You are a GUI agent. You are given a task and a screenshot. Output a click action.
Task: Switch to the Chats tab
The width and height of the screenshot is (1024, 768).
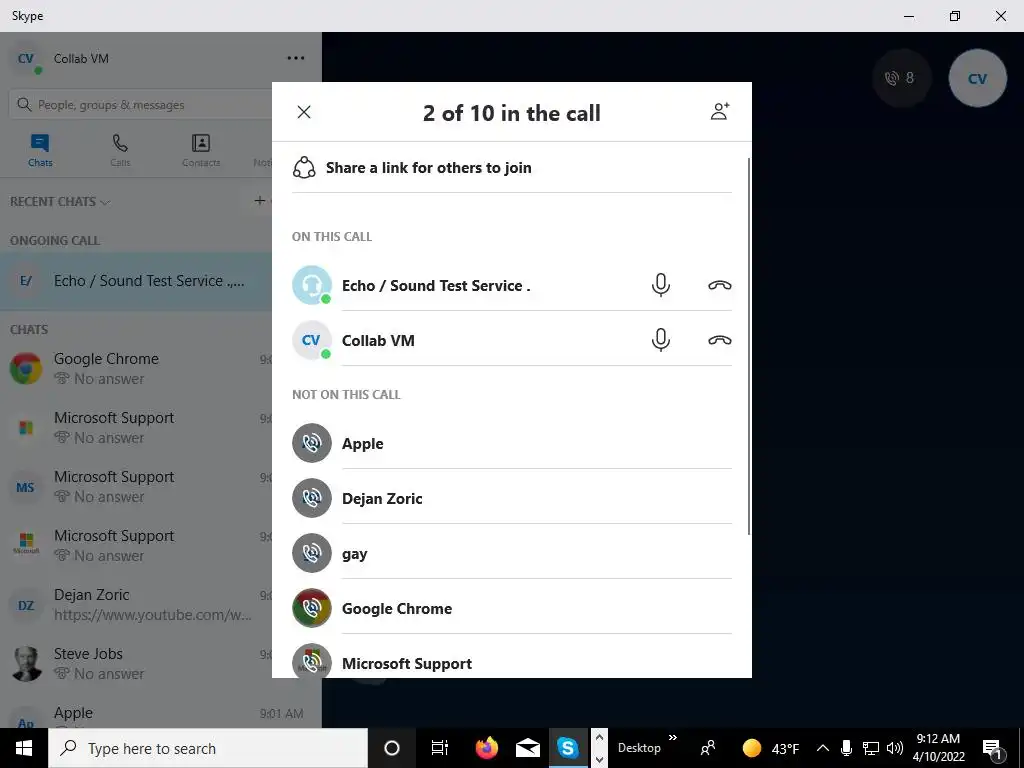click(40, 150)
